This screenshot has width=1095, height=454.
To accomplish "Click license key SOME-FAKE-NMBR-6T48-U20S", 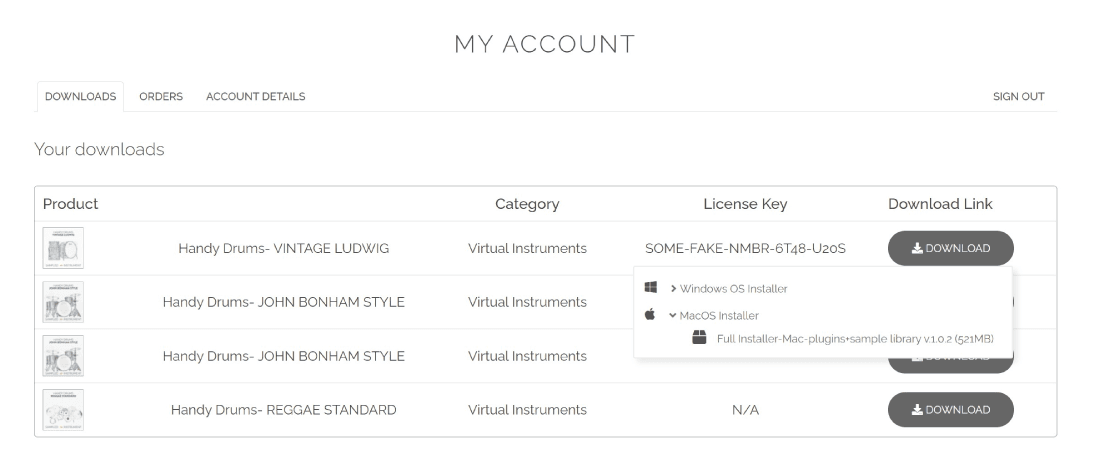I will point(745,249).
